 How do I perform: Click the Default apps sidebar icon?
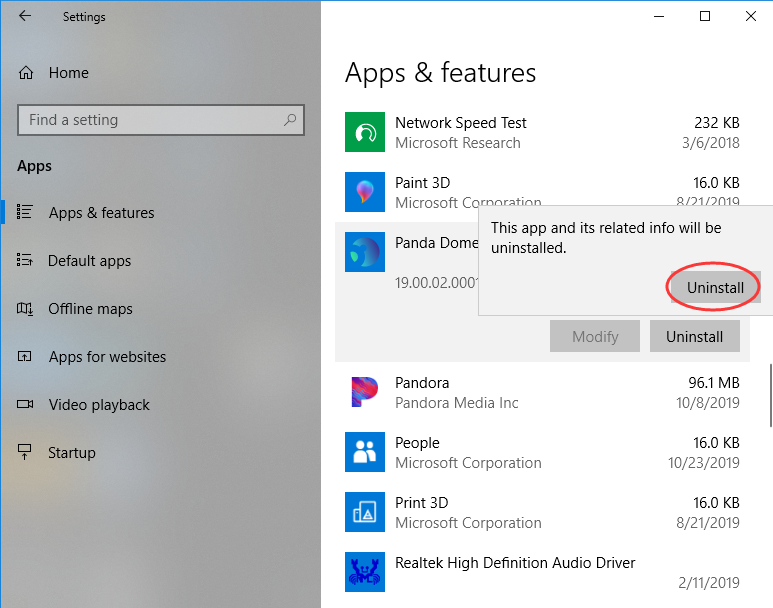click(x=25, y=260)
